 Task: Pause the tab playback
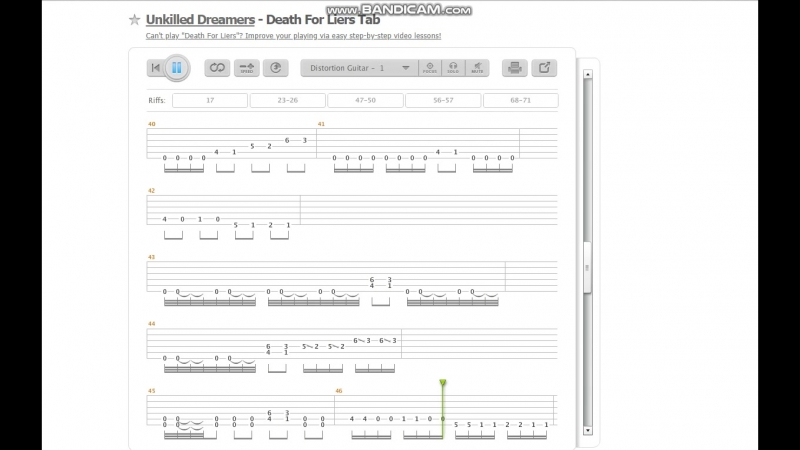click(177, 68)
